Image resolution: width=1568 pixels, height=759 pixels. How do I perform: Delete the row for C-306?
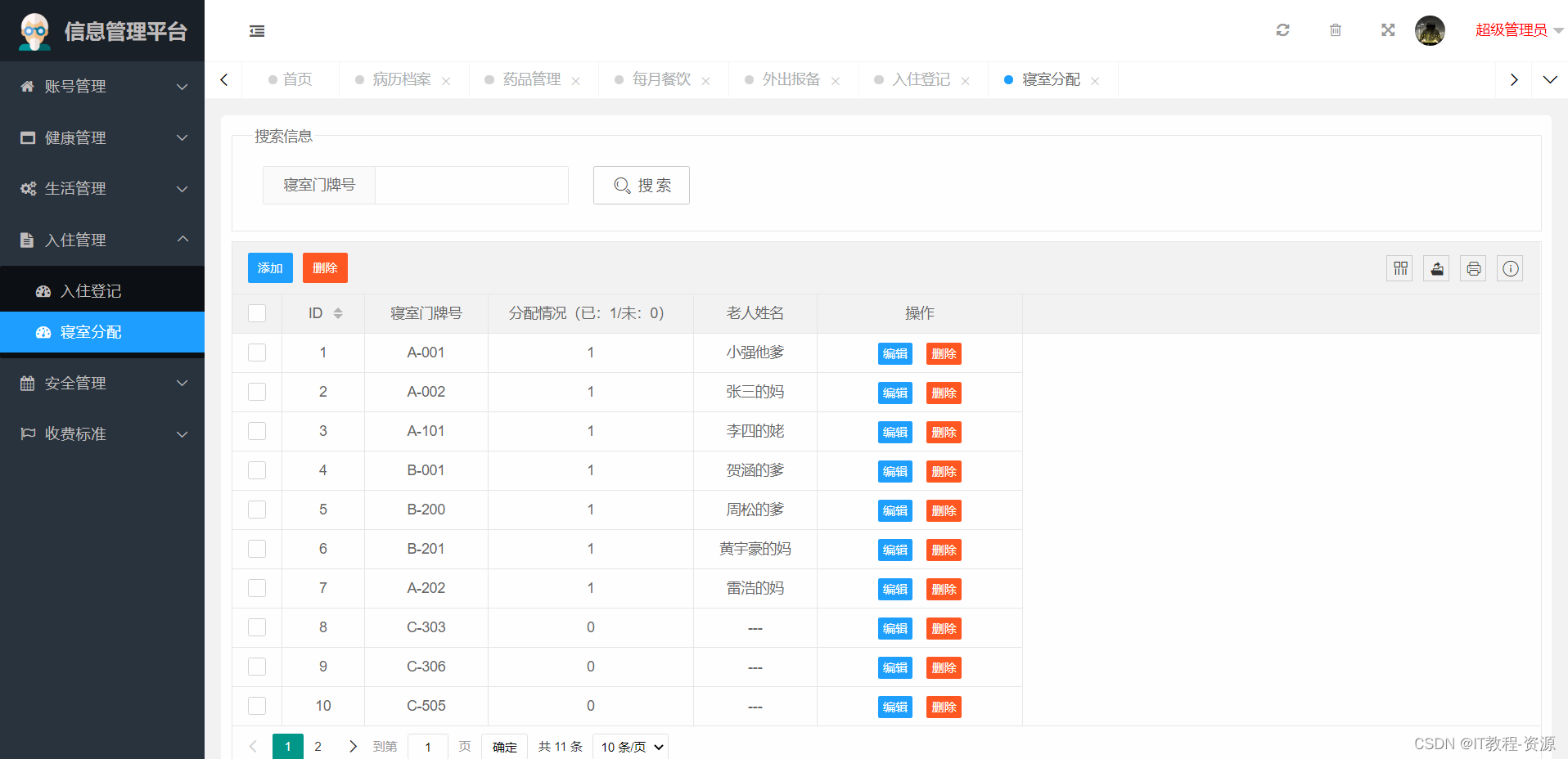944,667
